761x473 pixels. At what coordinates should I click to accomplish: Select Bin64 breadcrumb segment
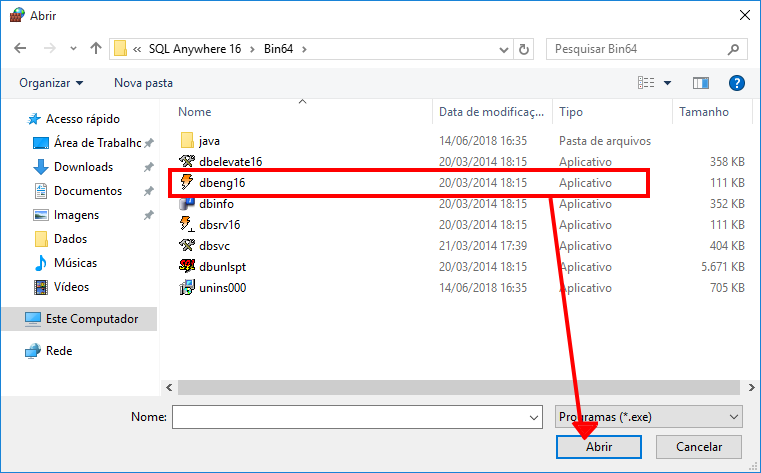pyautogui.click(x=279, y=49)
